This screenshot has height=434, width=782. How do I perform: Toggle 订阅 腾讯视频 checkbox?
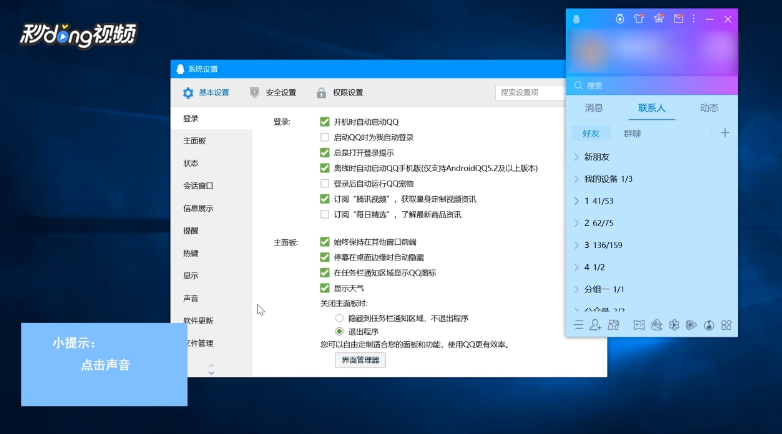tap(325, 199)
